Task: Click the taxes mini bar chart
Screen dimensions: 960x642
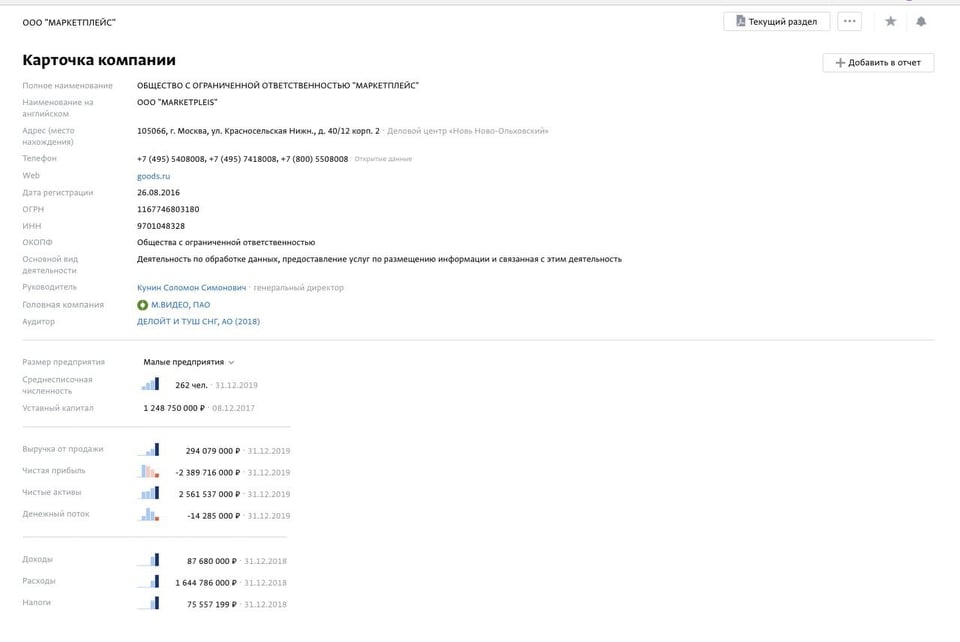Action: pyautogui.click(x=149, y=603)
